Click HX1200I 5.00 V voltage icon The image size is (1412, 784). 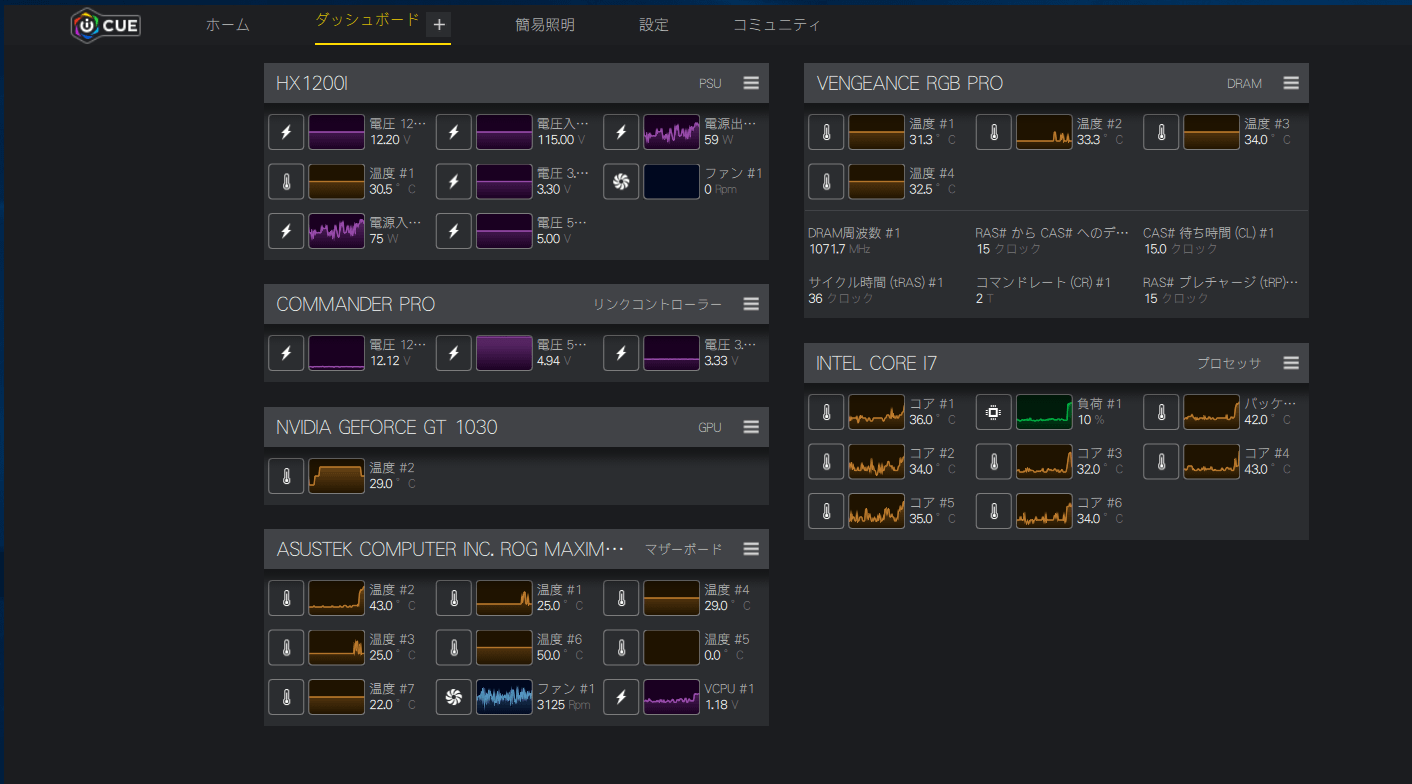[x=454, y=230]
